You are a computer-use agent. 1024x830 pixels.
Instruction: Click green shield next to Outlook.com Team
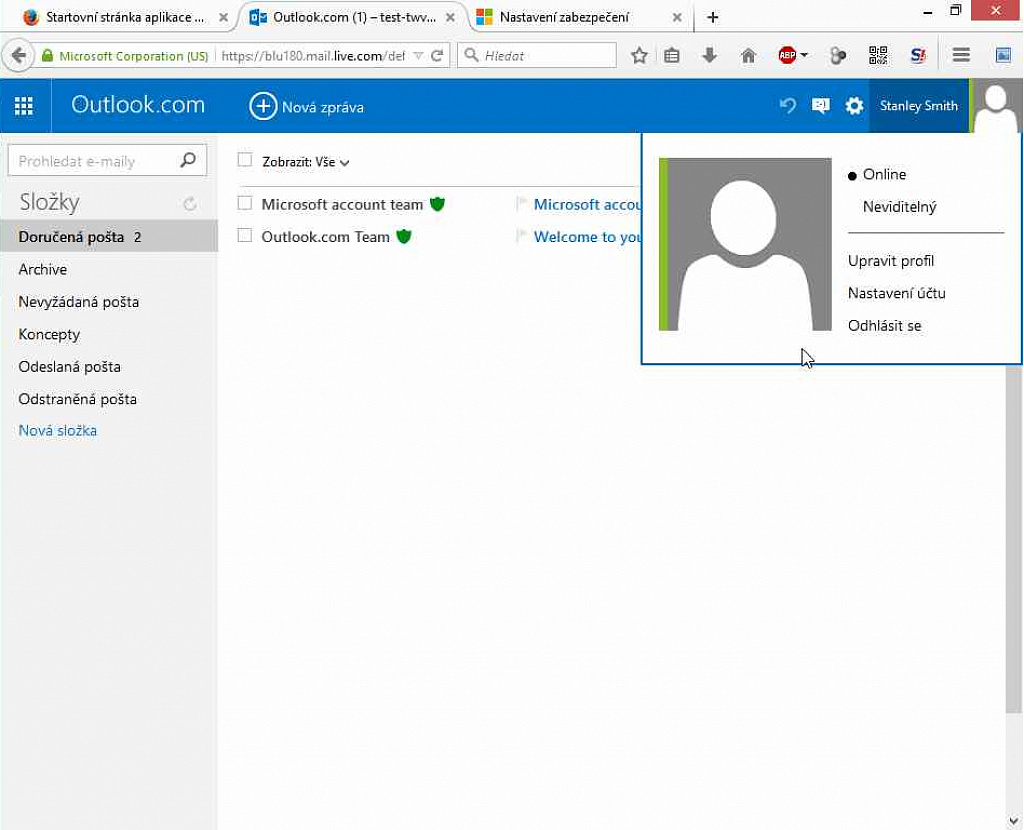[x=404, y=236]
